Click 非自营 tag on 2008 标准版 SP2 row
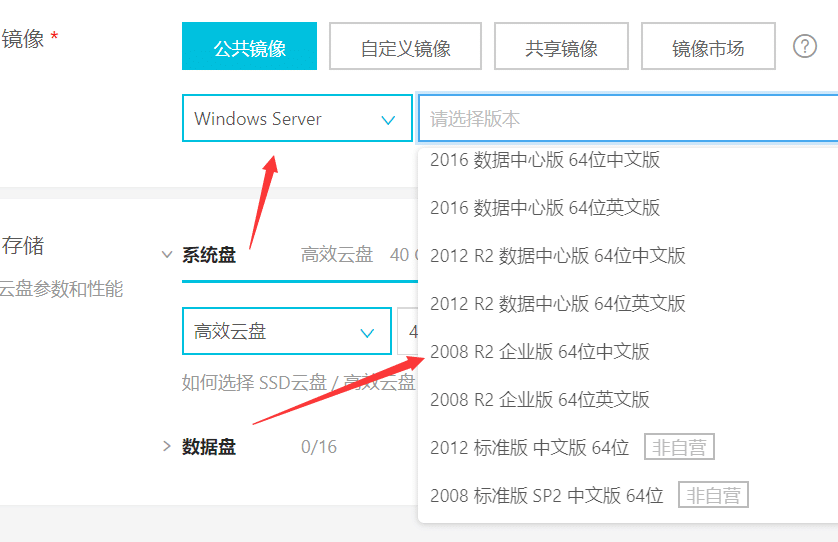 click(x=713, y=495)
